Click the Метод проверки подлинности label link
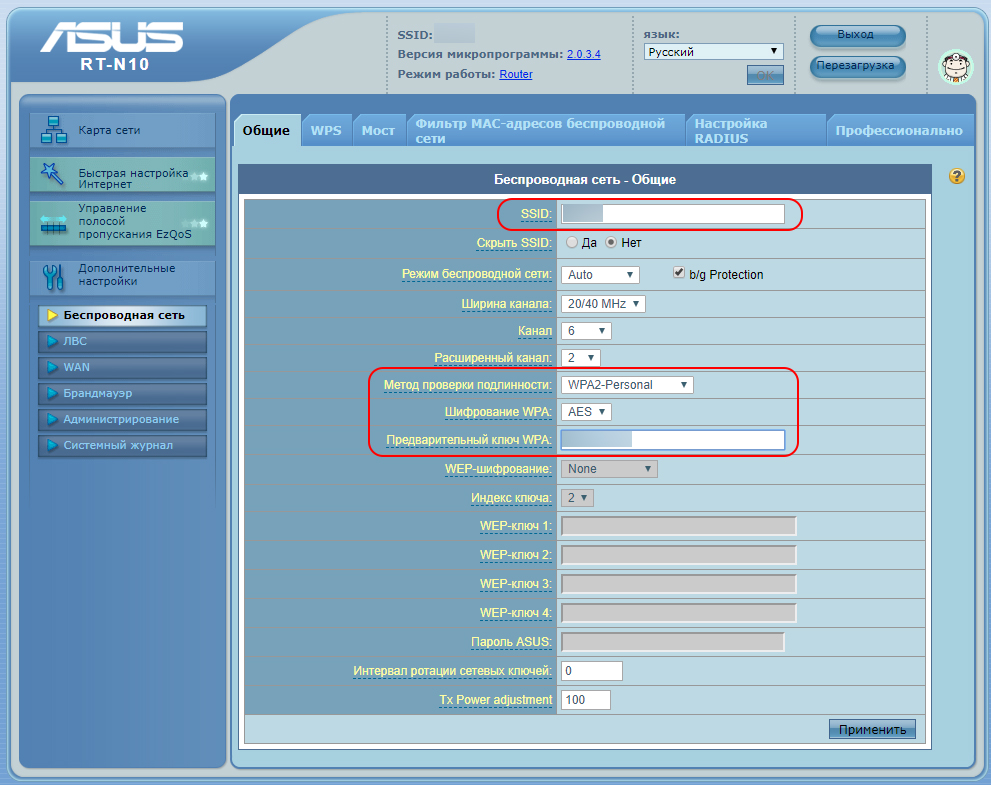This screenshot has width=991, height=785. pyautogui.click(x=468, y=385)
